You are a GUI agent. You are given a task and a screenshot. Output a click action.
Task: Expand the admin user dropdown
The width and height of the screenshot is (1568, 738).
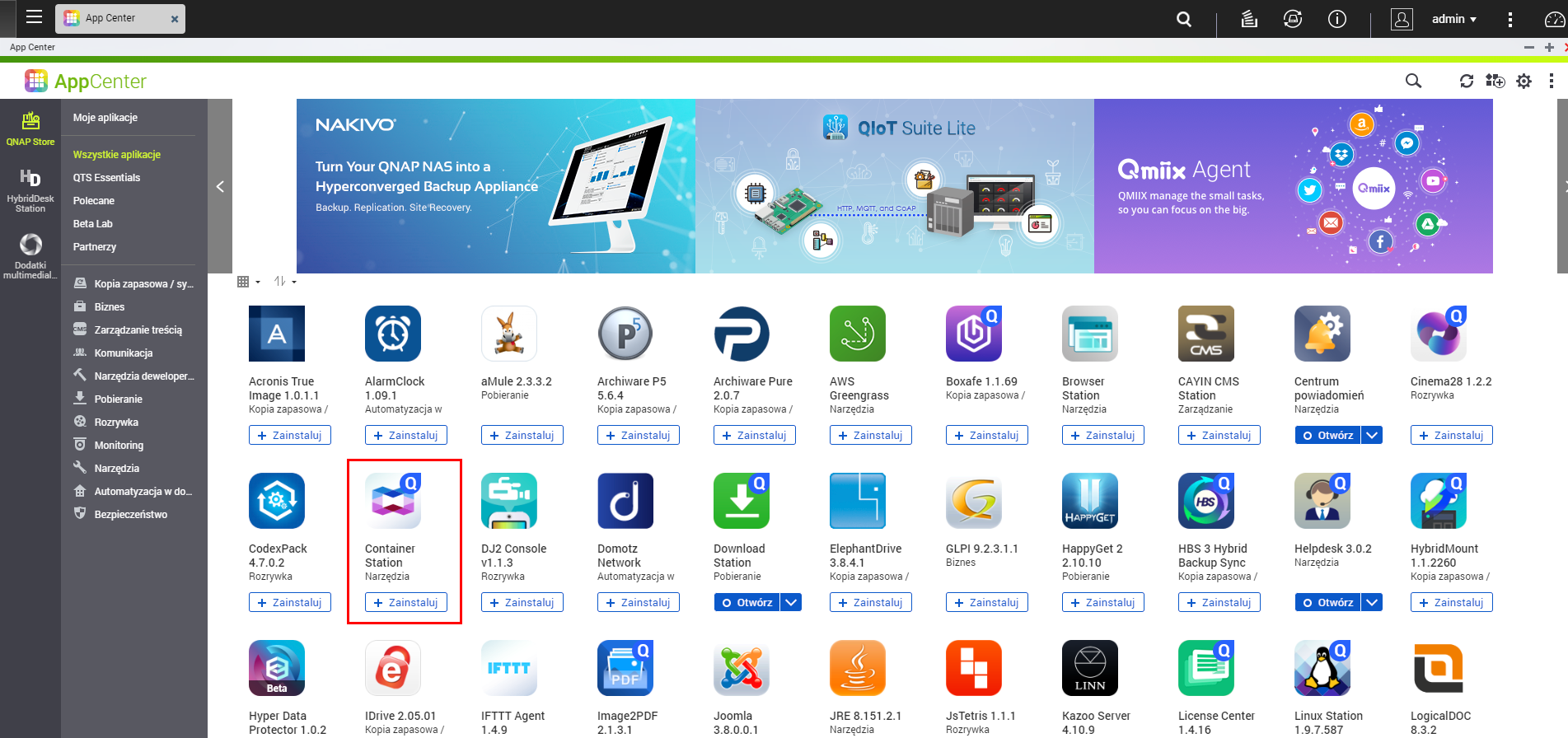coord(1453,19)
